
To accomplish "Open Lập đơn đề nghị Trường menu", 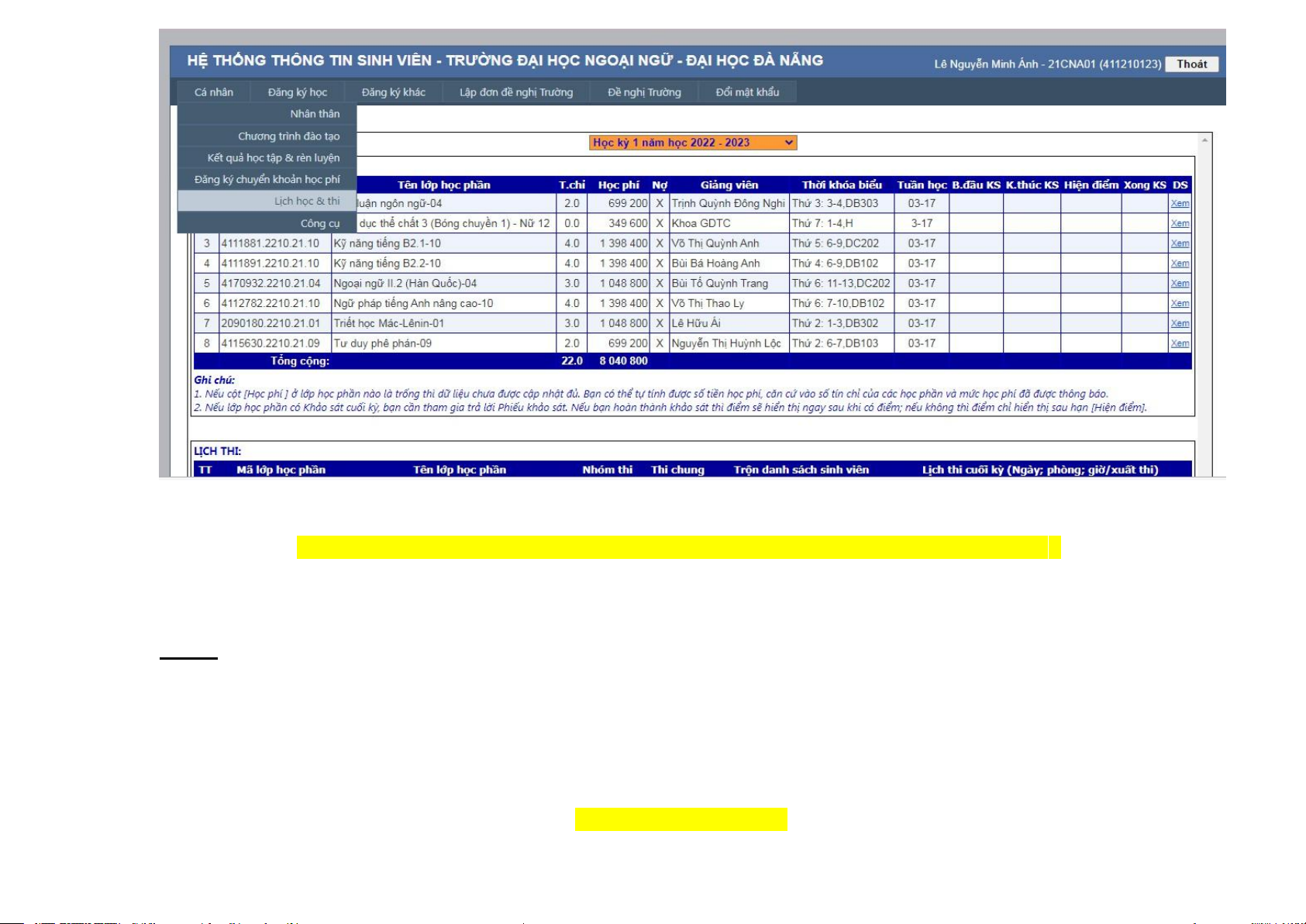I will tap(516, 92).
